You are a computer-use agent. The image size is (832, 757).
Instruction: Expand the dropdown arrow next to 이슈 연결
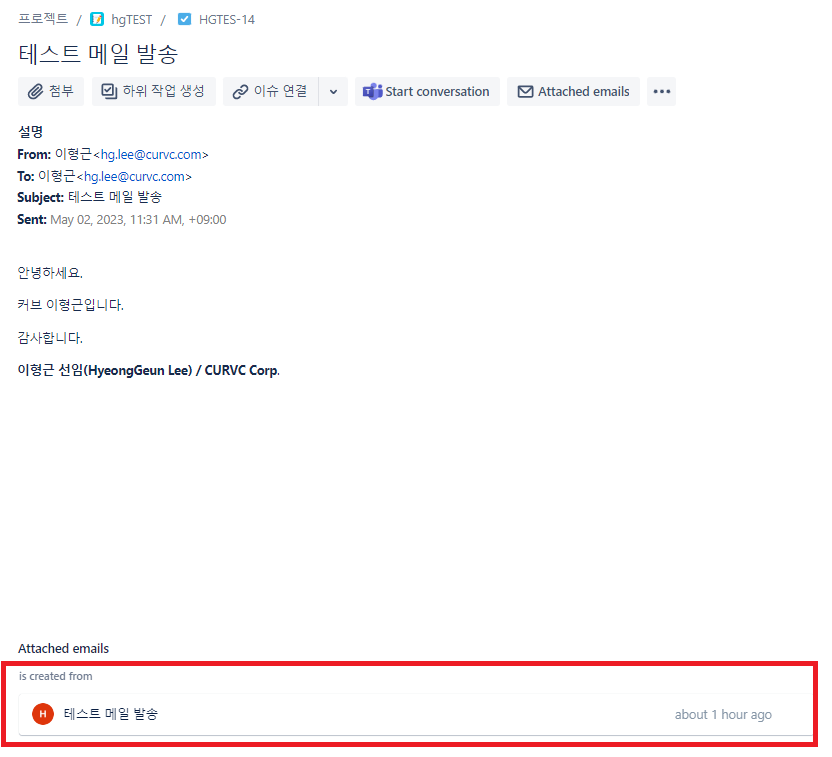(x=333, y=92)
